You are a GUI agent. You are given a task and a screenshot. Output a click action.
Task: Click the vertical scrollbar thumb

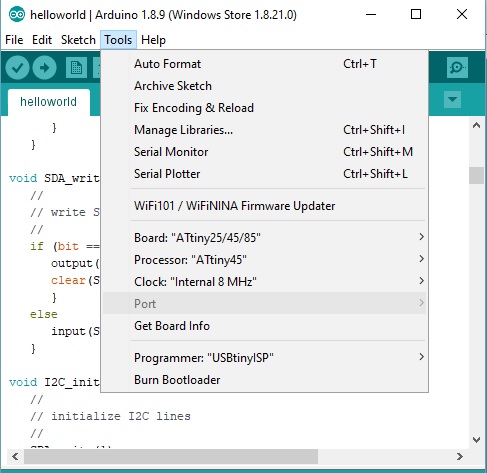tap(476, 175)
